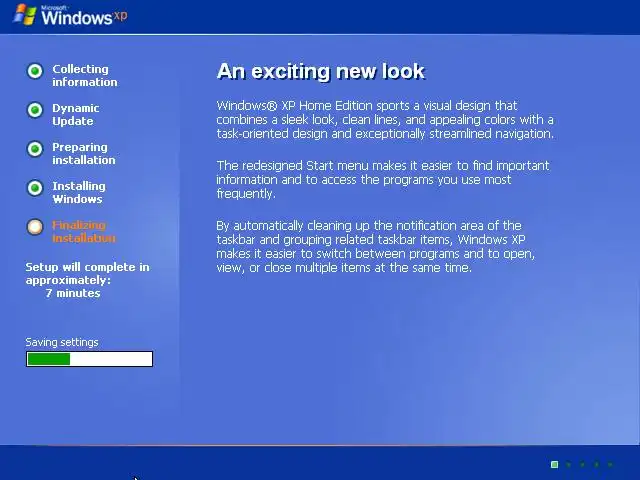Click the 'An exciting new look' heading
The height and width of the screenshot is (480, 640).
coord(321,71)
